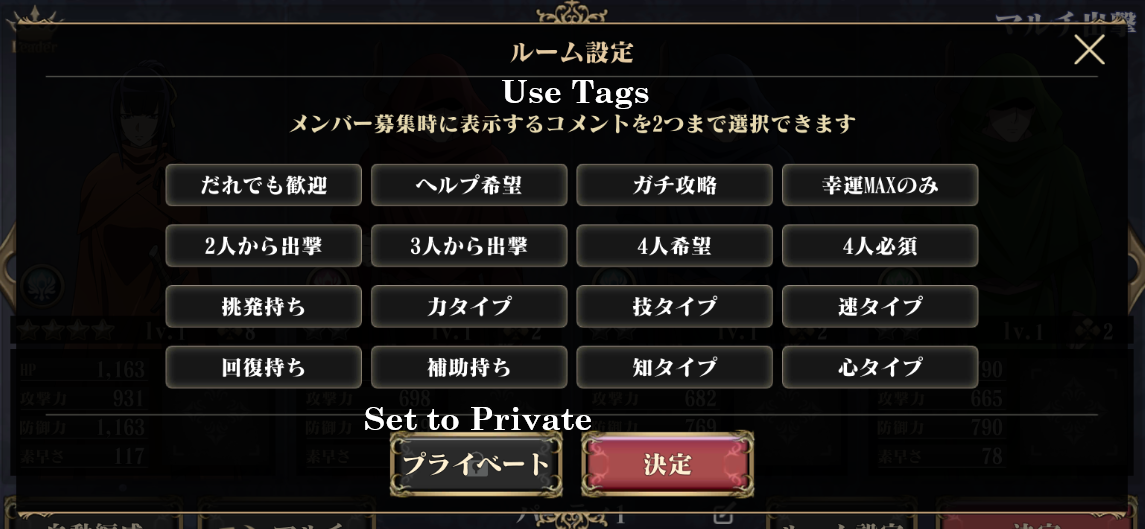1145x529 pixels.
Task: Pick the 挑発持ち tag
Action: 264,307
